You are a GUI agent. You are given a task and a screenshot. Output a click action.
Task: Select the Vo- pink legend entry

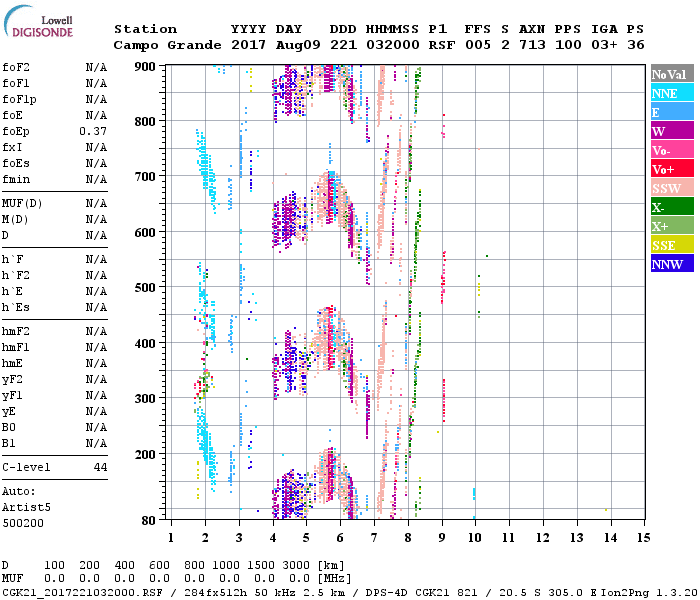(x=671, y=150)
